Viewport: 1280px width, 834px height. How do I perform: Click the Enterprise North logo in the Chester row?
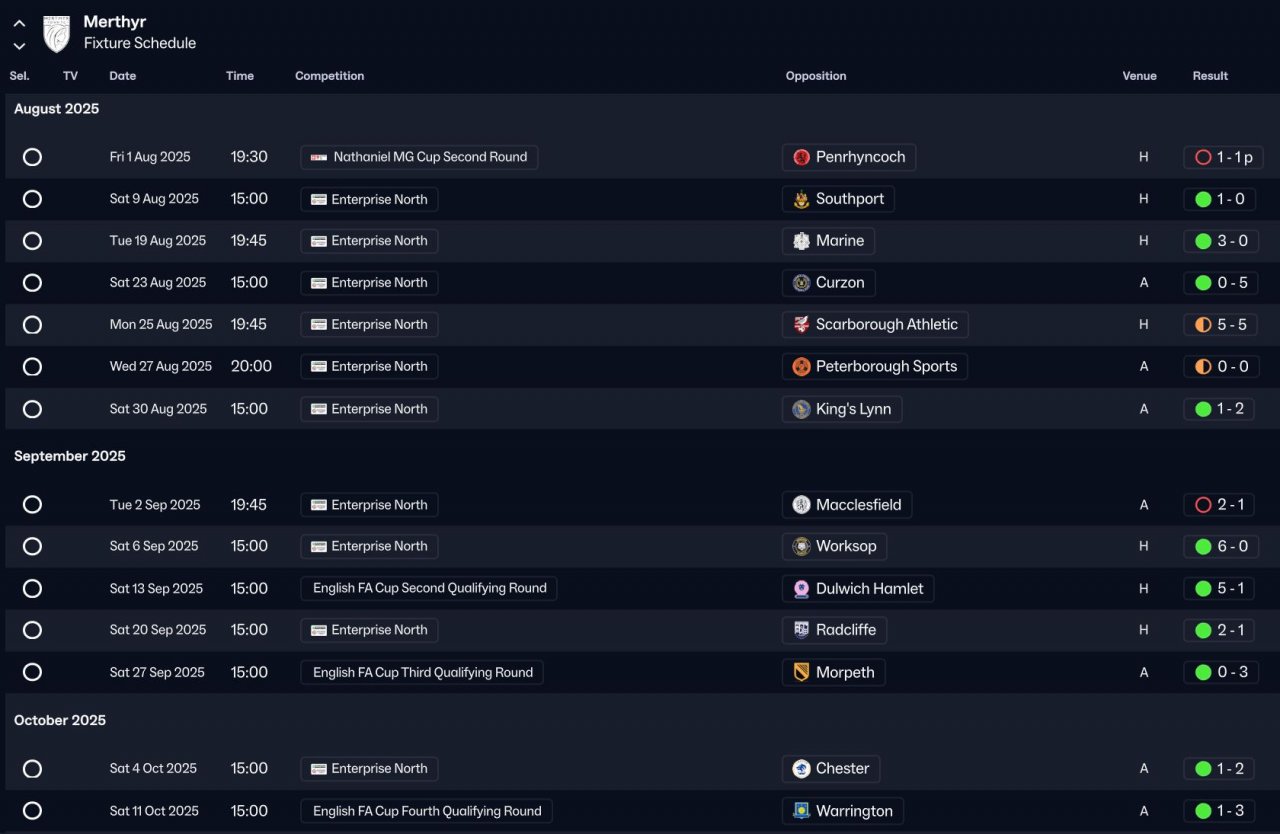[x=319, y=769]
